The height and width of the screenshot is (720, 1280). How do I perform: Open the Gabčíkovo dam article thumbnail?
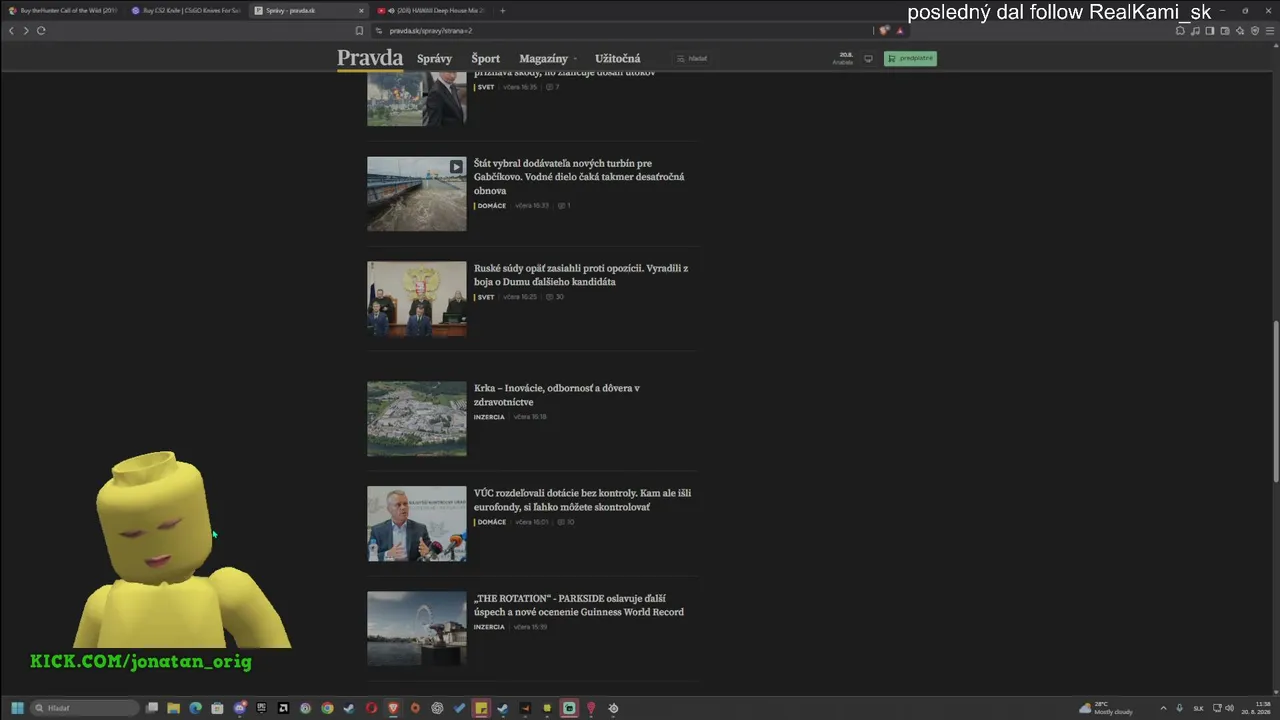point(416,194)
